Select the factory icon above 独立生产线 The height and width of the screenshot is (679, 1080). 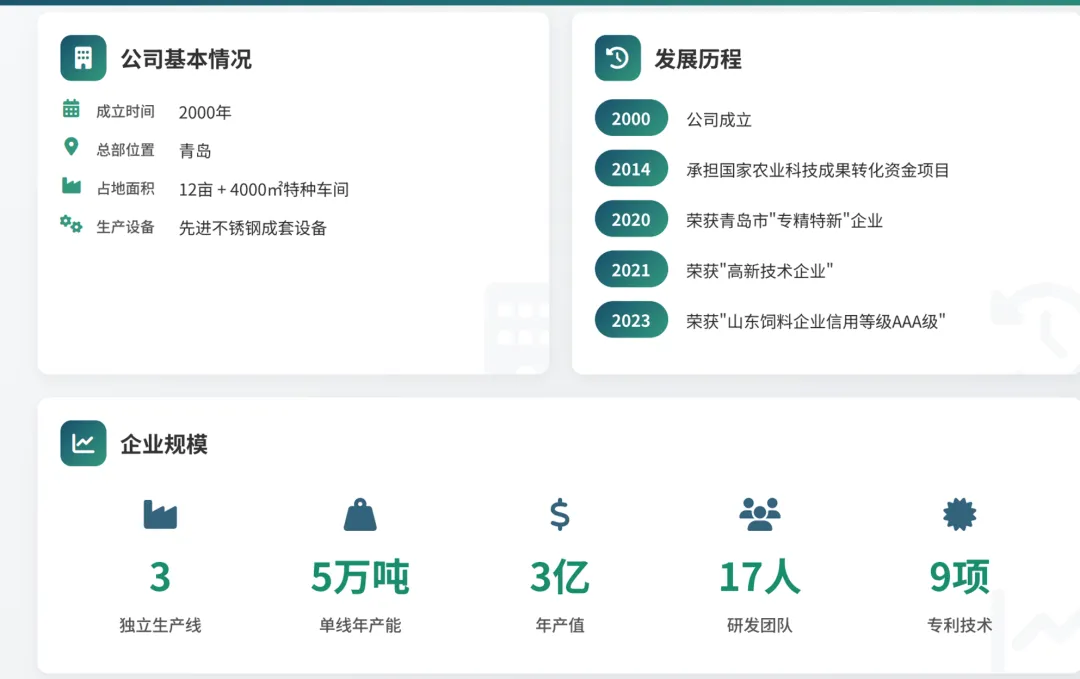tap(159, 514)
